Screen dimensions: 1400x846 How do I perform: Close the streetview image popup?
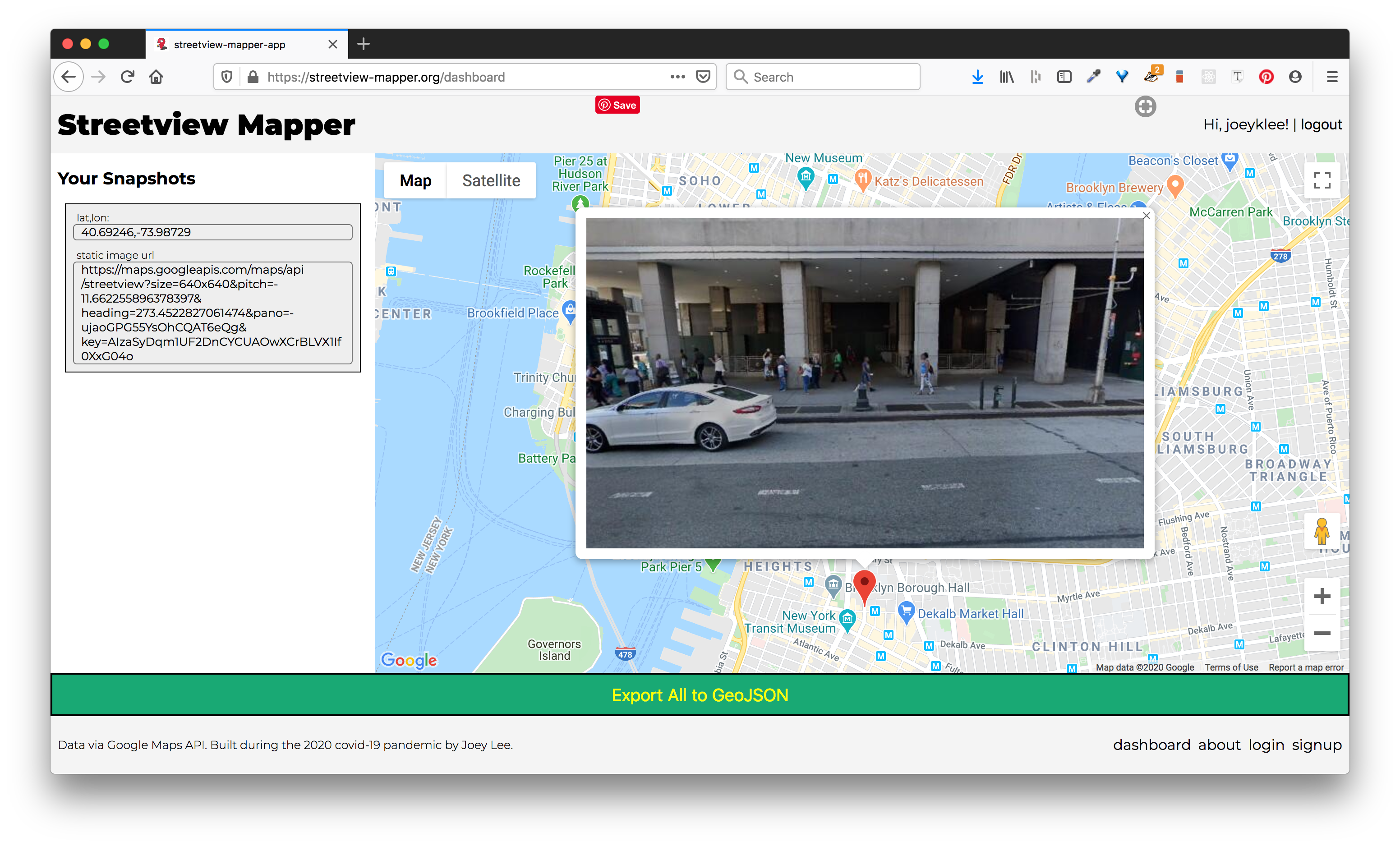tap(1146, 216)
